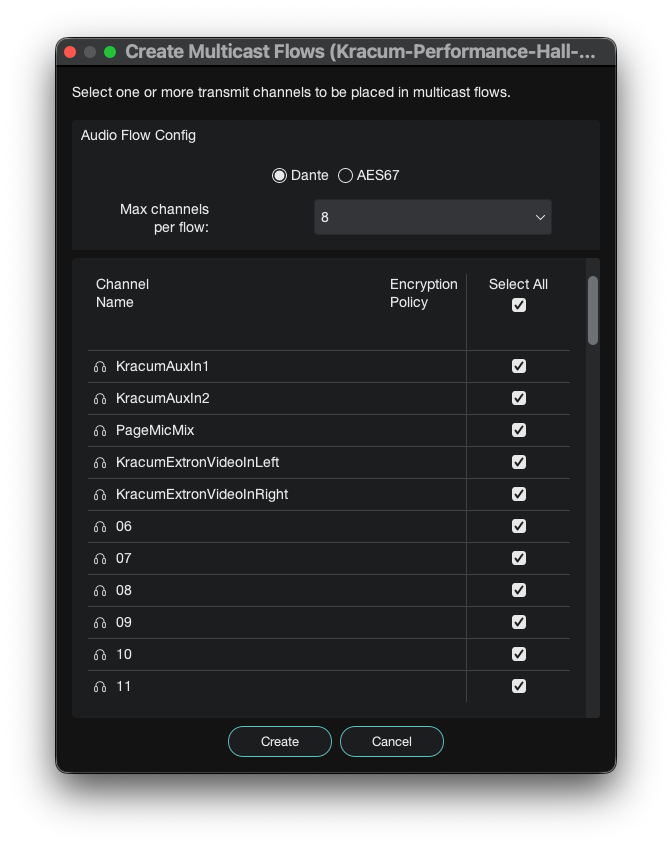
Task: Click the channel list vertical scrollbar thumb
Action: click(x=593, y=311)
